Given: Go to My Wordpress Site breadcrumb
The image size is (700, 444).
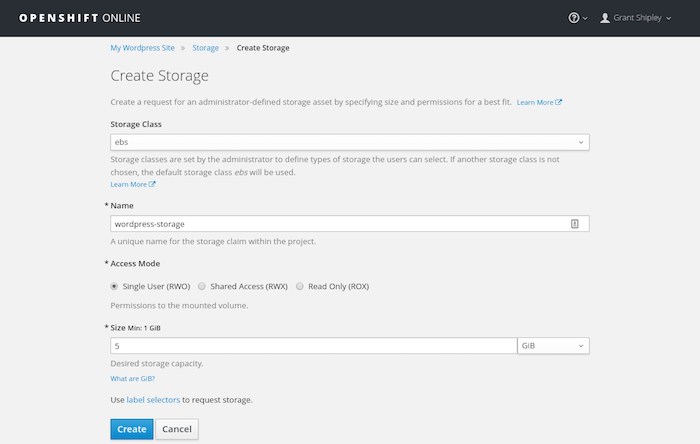Looking at the screenshot, I should (143, 48).
